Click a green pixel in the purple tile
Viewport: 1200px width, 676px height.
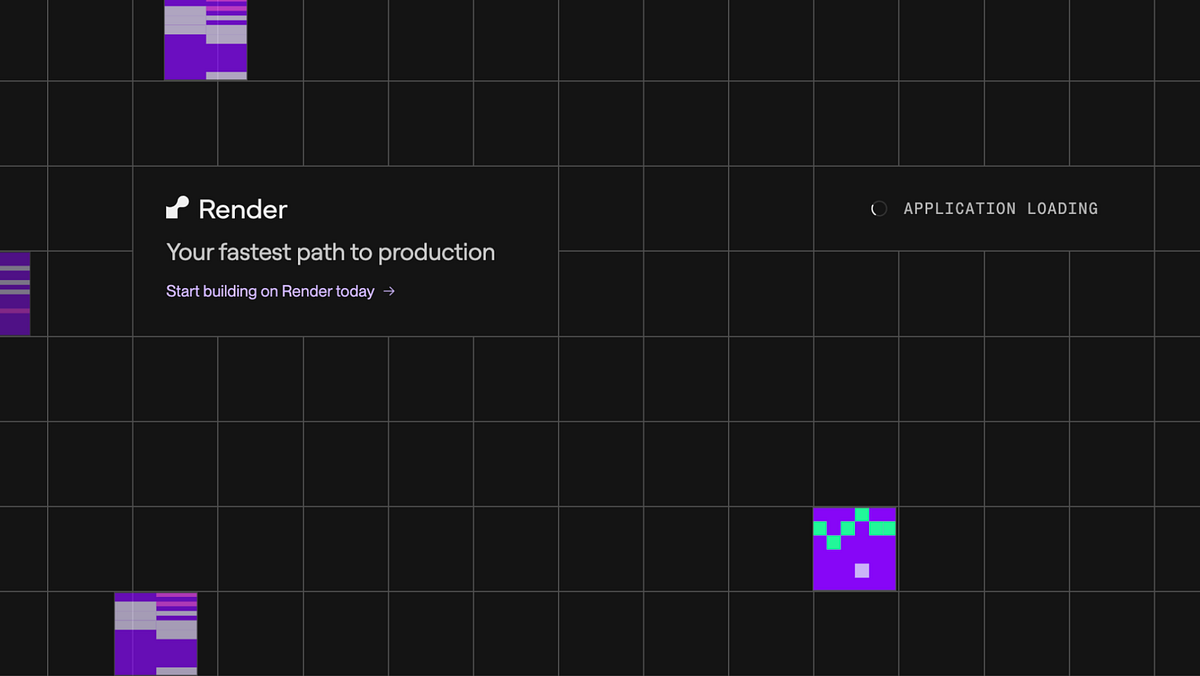pos(861,513)
